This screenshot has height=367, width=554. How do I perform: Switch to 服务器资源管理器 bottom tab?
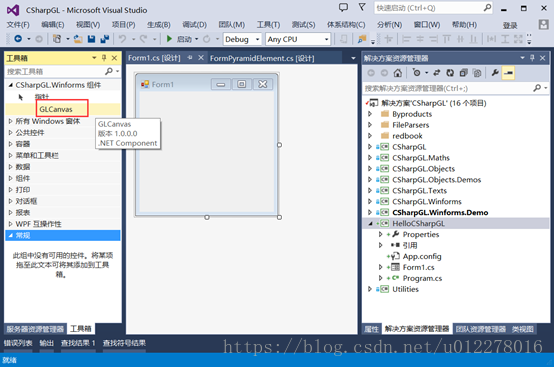pos(35,329)
